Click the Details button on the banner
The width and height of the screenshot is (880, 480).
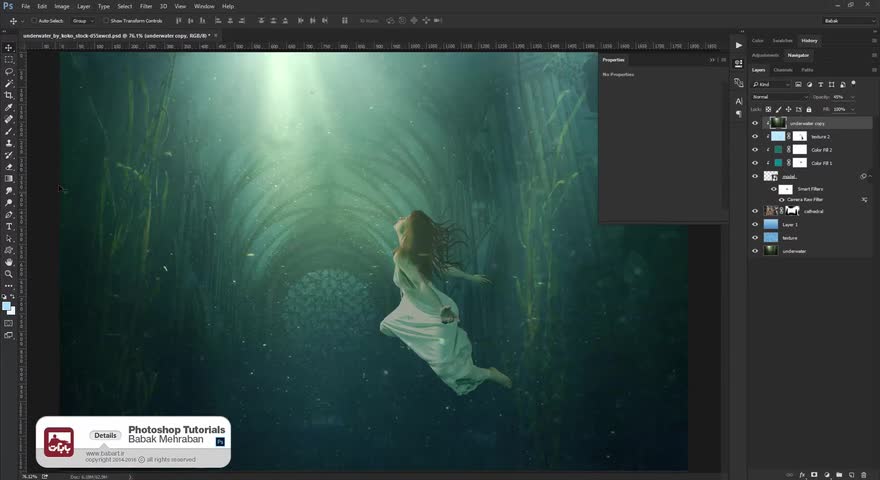point(105,435)
